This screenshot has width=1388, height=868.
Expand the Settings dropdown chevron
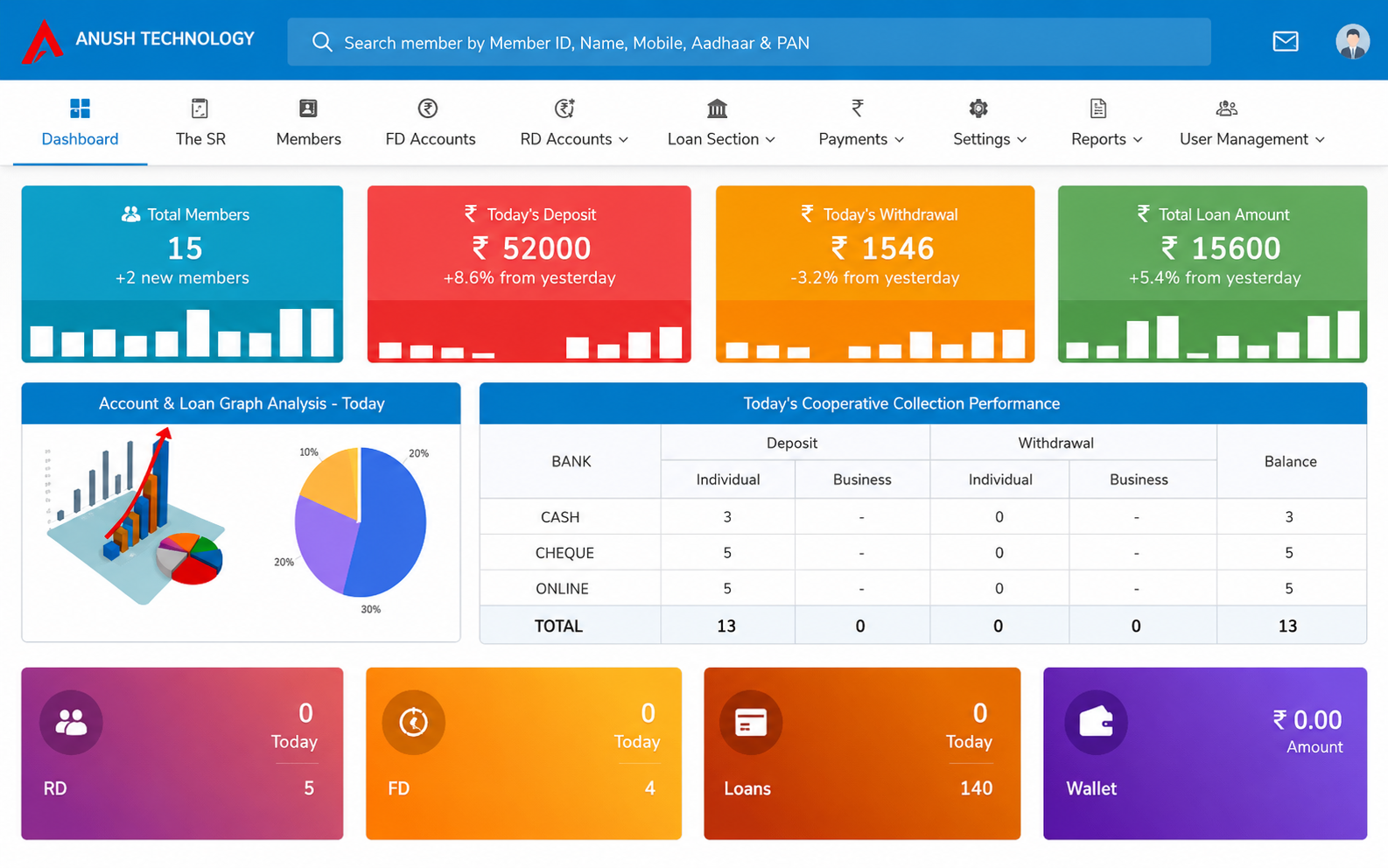coord(1022,140)
